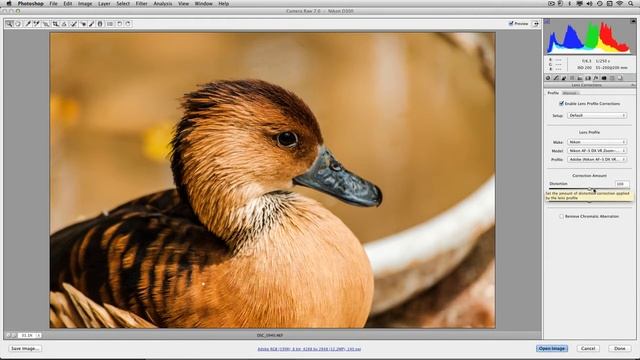Image resolution: width=640 pixels, height=360 pixels.
Task: Open the Window menu
Action: [x=203, y=4]
